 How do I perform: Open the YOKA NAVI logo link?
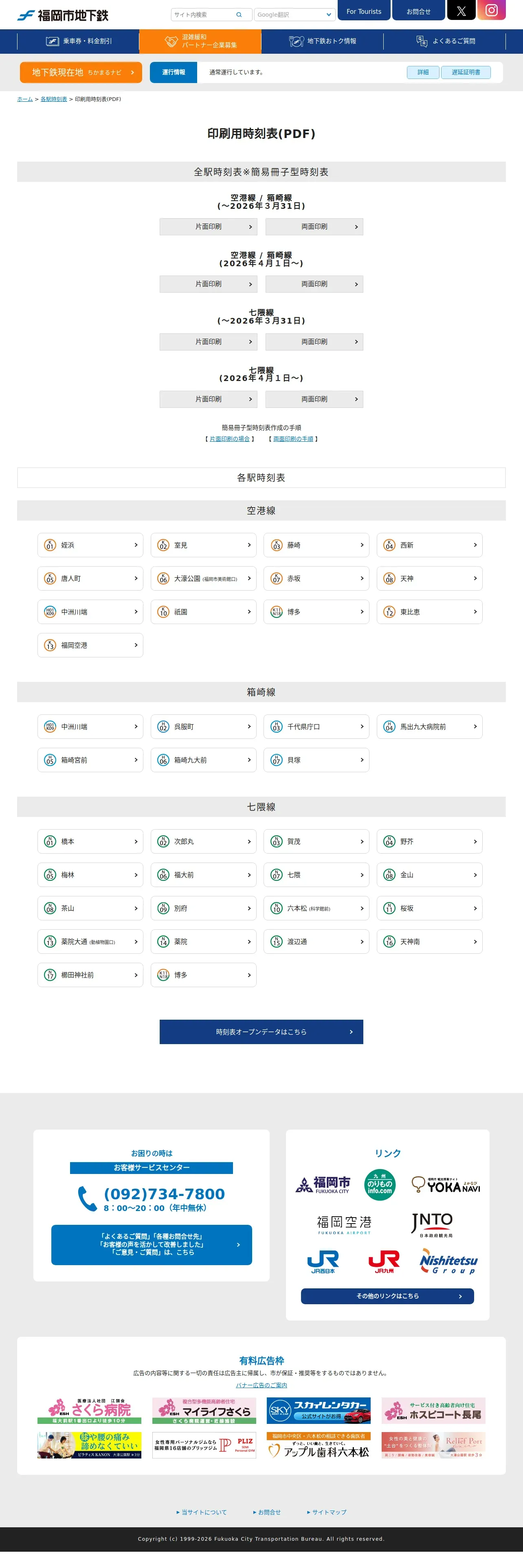[446, 1185]
